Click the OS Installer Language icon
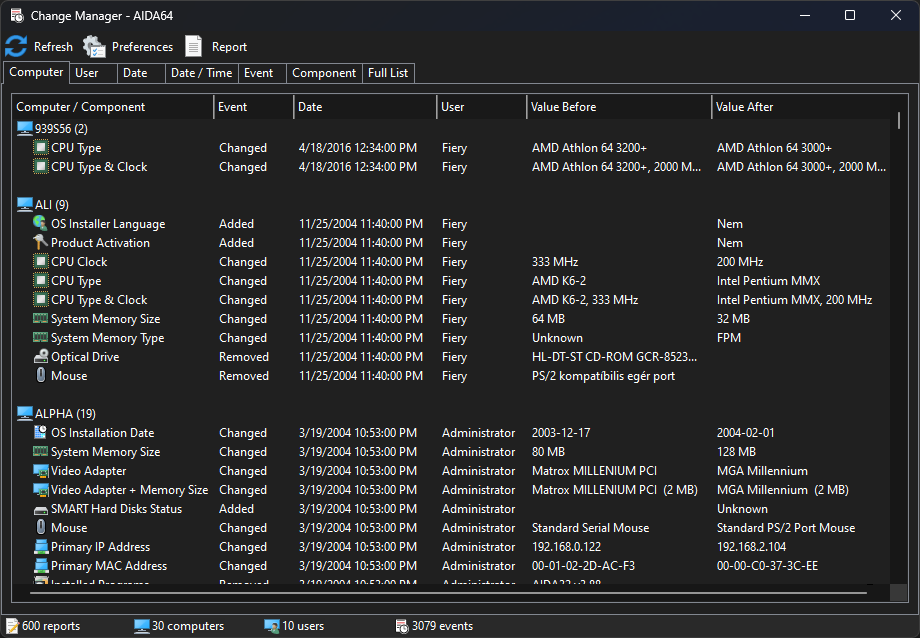The image size is (920, 638). 41,224
